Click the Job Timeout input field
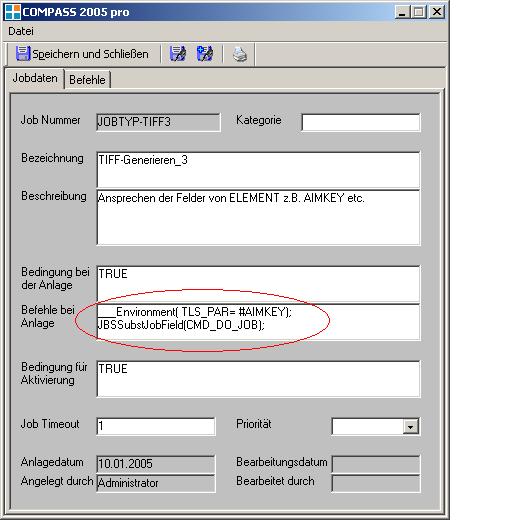Image resolution: width=512 pixels, height=520 pixels. coord(156,426)
